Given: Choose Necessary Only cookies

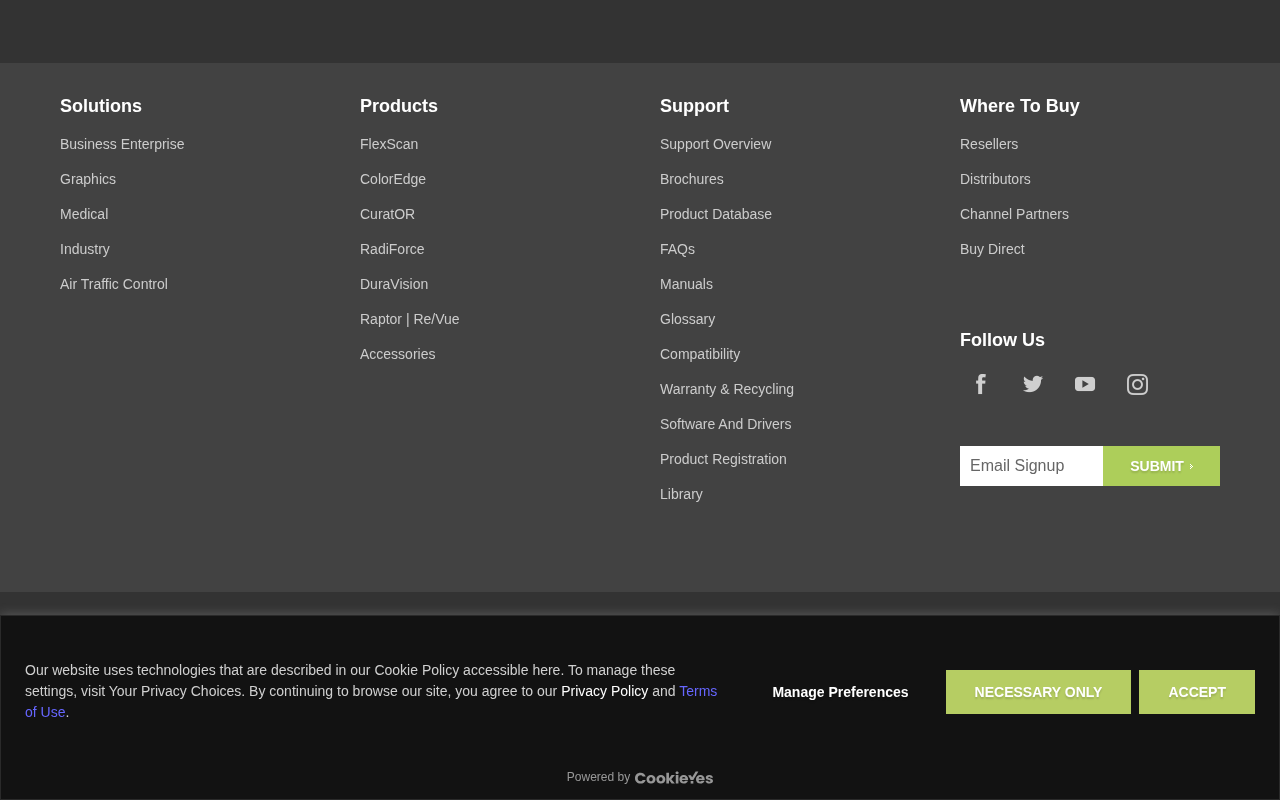Looking at the screenshot, I should coord(1038,692).
